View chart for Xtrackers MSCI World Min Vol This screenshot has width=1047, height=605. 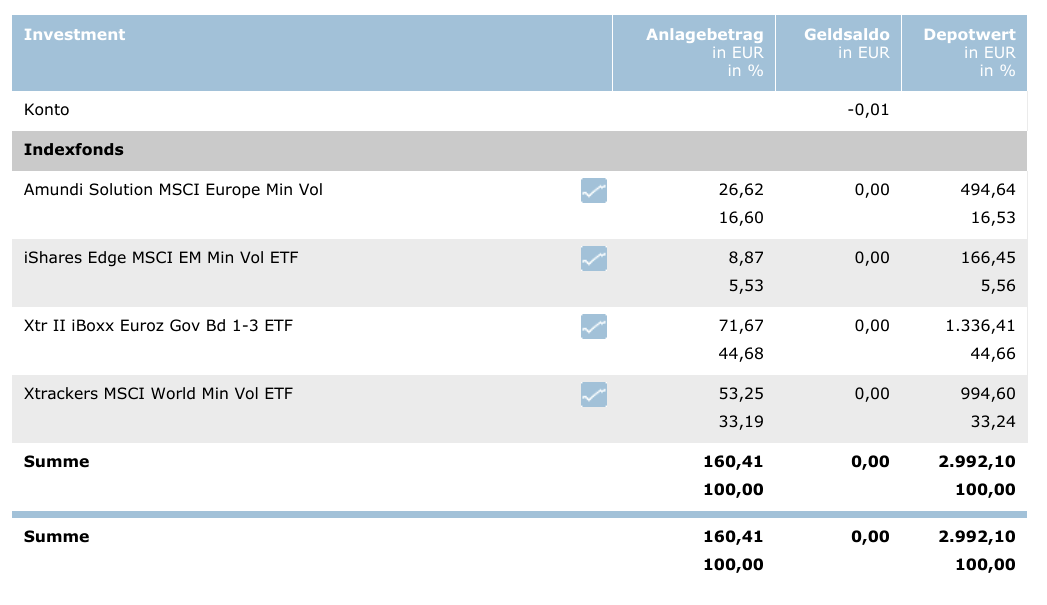click(594, 394)
